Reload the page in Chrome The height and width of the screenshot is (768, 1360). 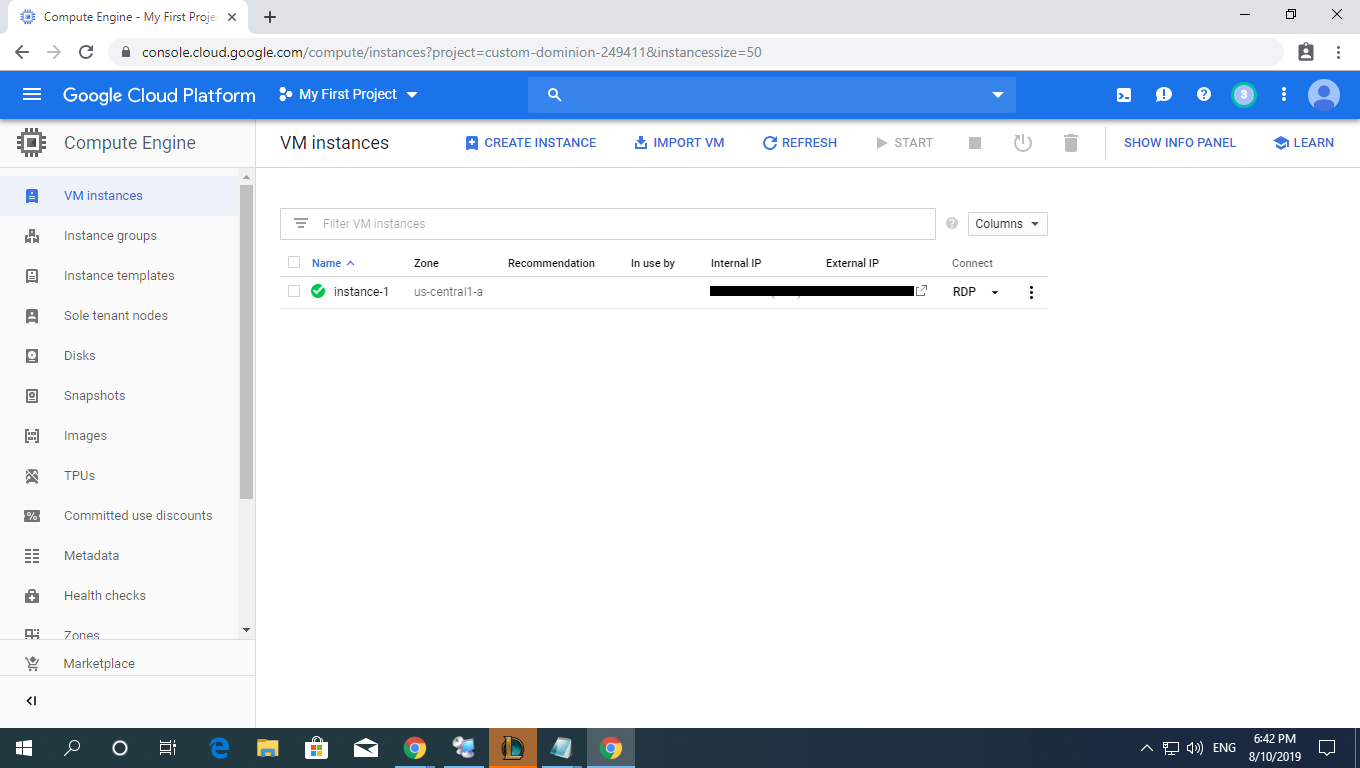pos(86,52)
